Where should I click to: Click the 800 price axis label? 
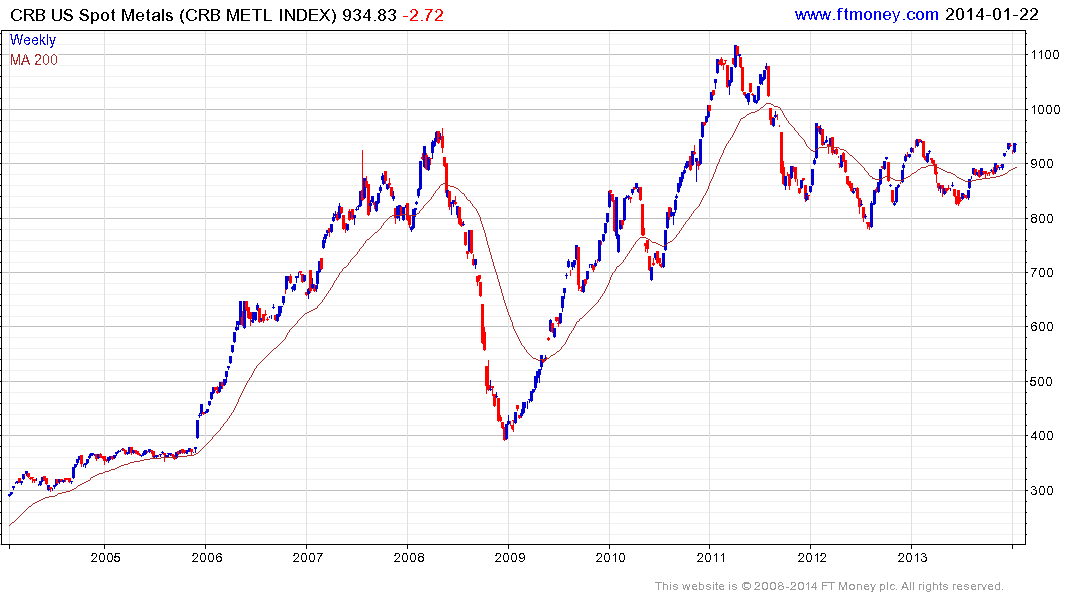click(x=1042, y=219)
